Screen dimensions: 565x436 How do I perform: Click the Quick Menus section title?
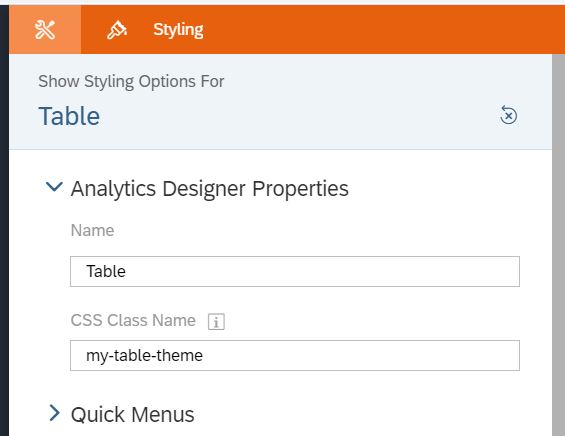133,414
